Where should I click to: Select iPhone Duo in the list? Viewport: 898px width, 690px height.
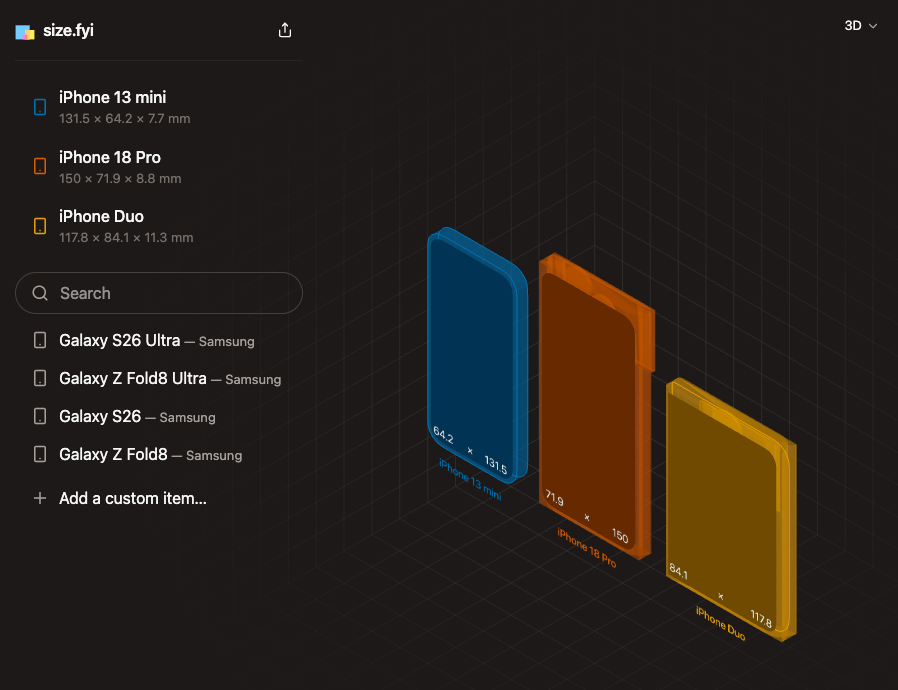point(159,226)
